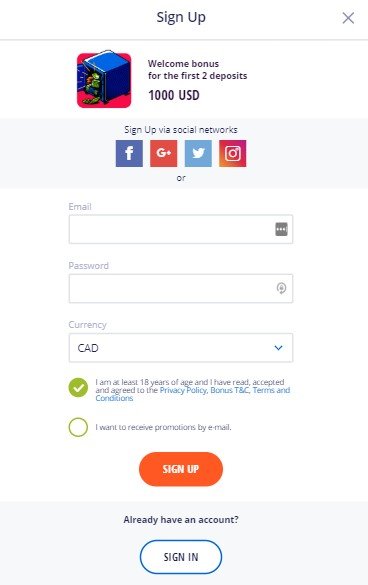Enable receiving promotions by e-mail
368x585 pixels.
tap(78, 427)
